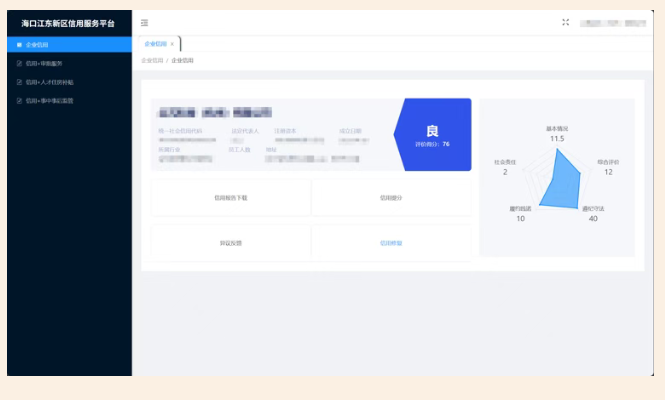Click the 信用+审批服务 sidebar icon
Screen dimensions: 665x400
point(19,63)
